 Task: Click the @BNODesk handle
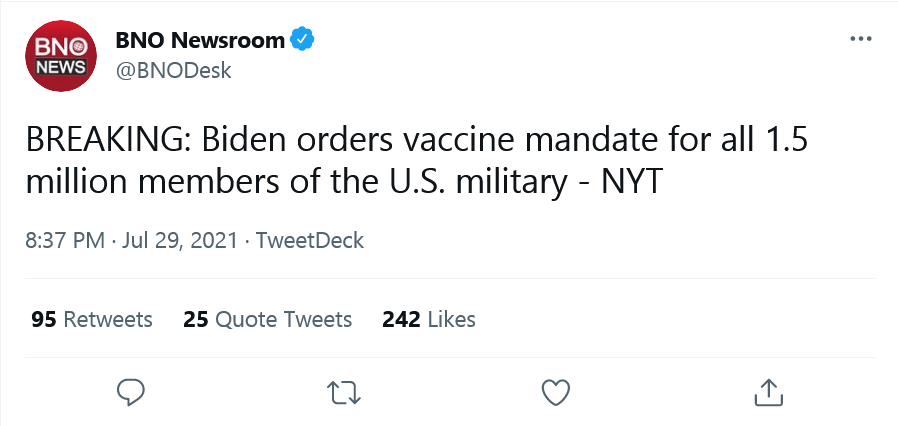coord(174,70)
